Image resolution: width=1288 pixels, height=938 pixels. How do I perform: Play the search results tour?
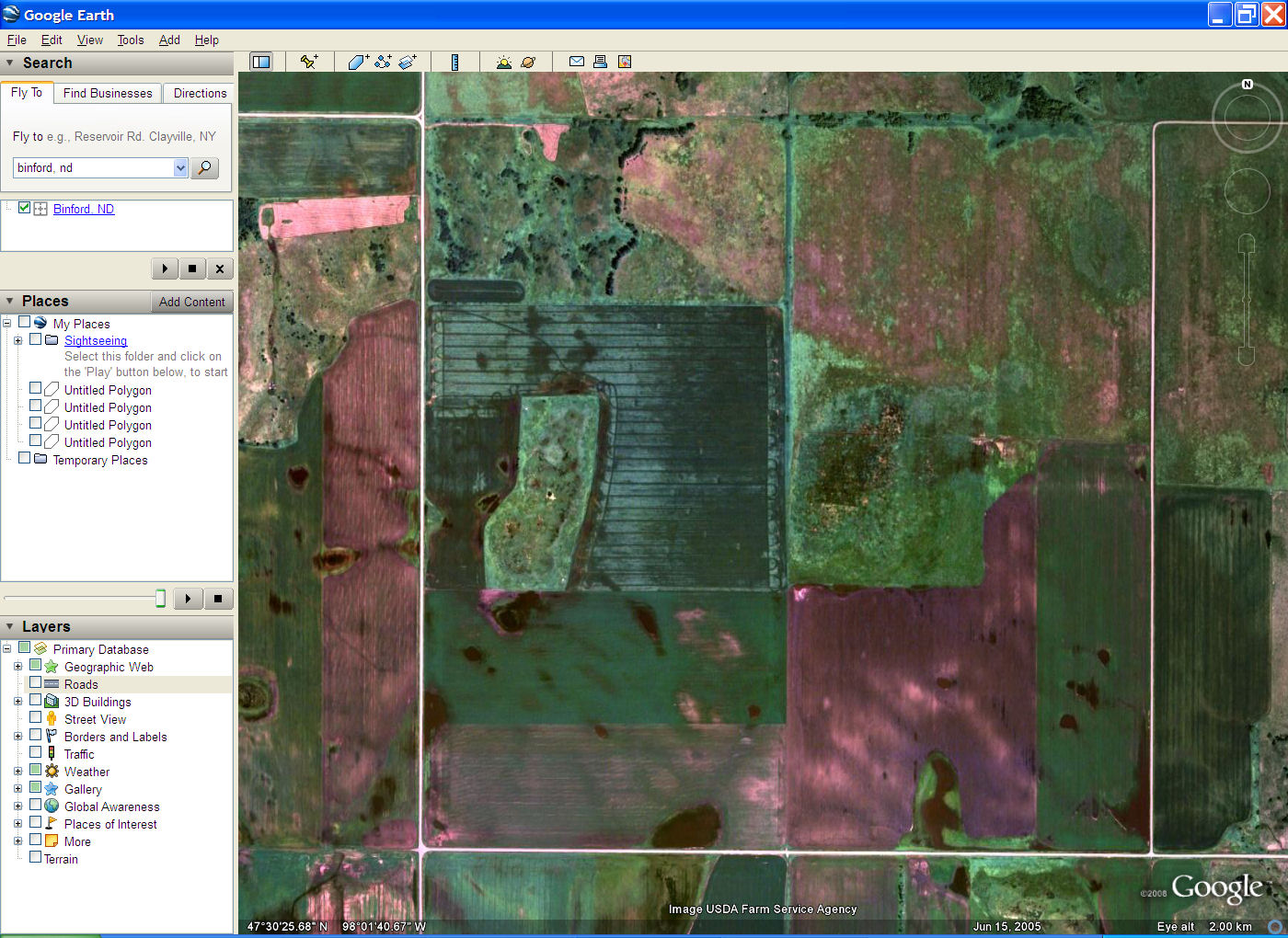coord(165,269)
